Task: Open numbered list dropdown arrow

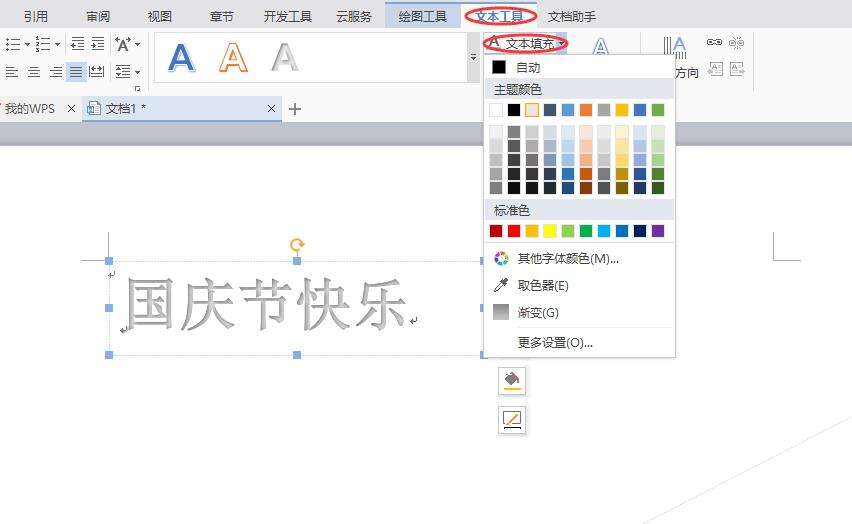Action: click(57, 44)
